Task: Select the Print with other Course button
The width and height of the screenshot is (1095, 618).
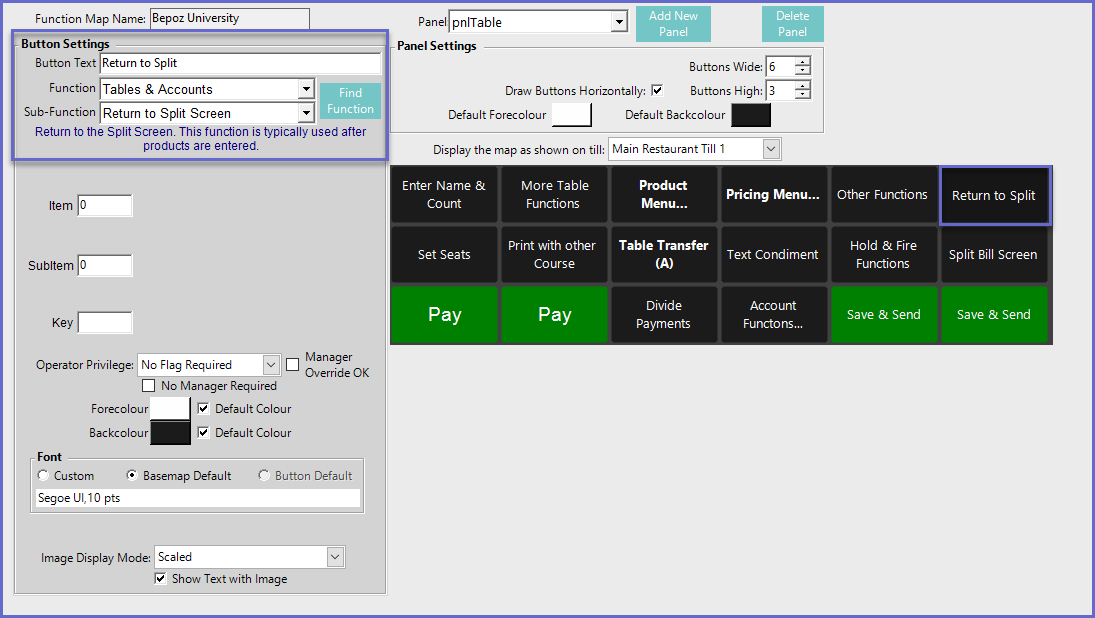Action: (554, 255)
